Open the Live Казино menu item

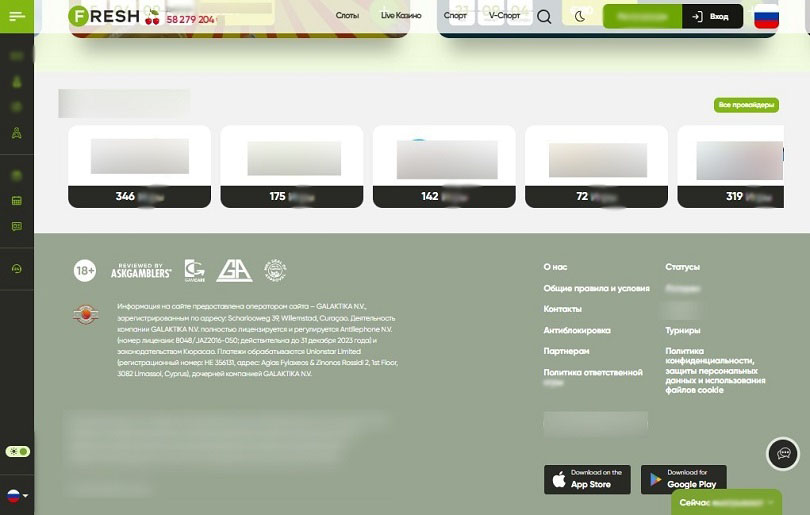(x=401, y=17)
